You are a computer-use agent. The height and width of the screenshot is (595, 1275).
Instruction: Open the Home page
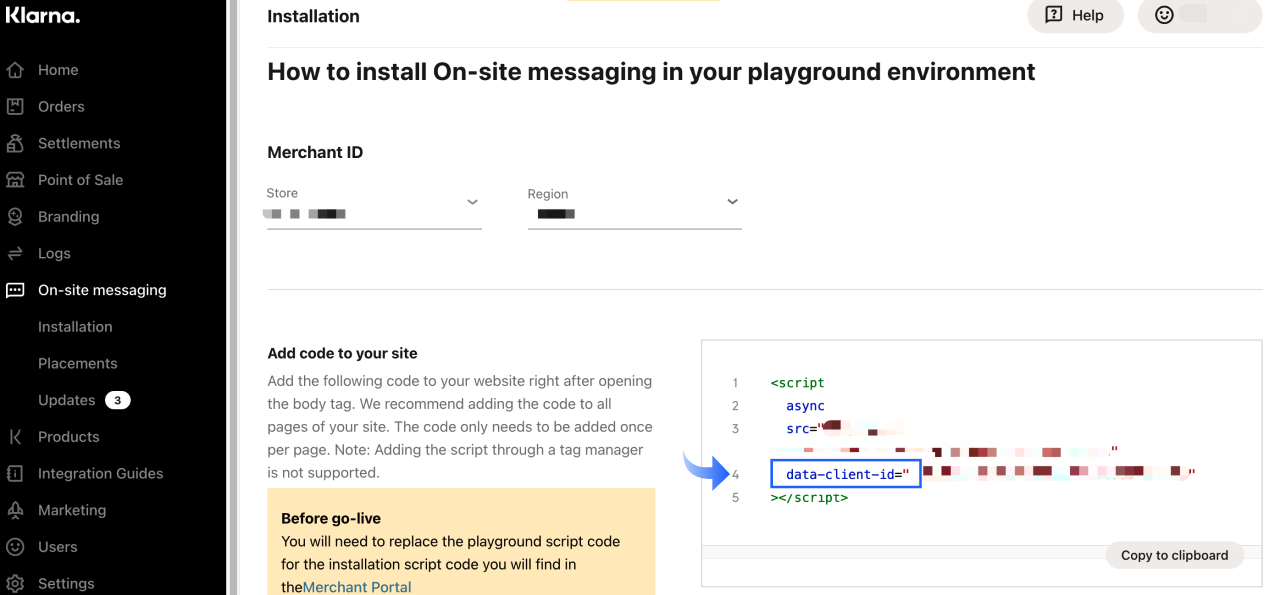58,70
